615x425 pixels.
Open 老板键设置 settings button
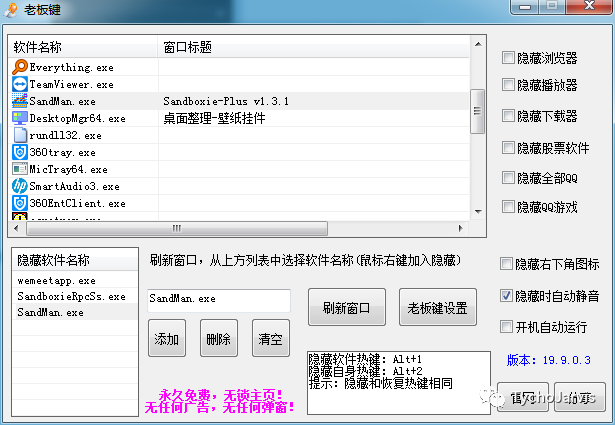[438, 307]
